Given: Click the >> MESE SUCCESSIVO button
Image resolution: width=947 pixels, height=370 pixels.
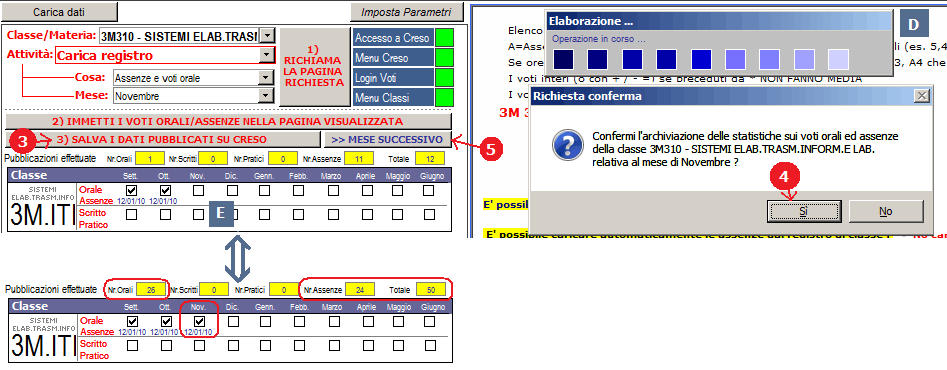Looking at the screenshot, I should (x=387, y=139).
